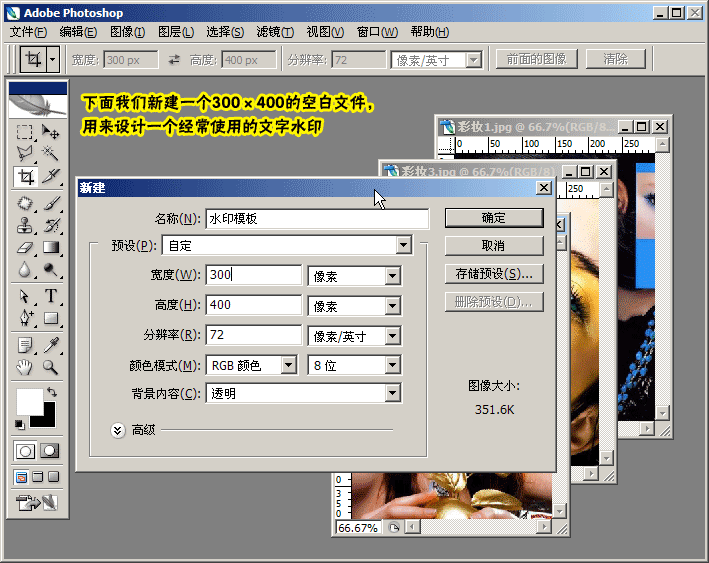This screenshot has height=563, width=709.
Task: Click the 宽度 field showing 300
Action: coord(253,275)
